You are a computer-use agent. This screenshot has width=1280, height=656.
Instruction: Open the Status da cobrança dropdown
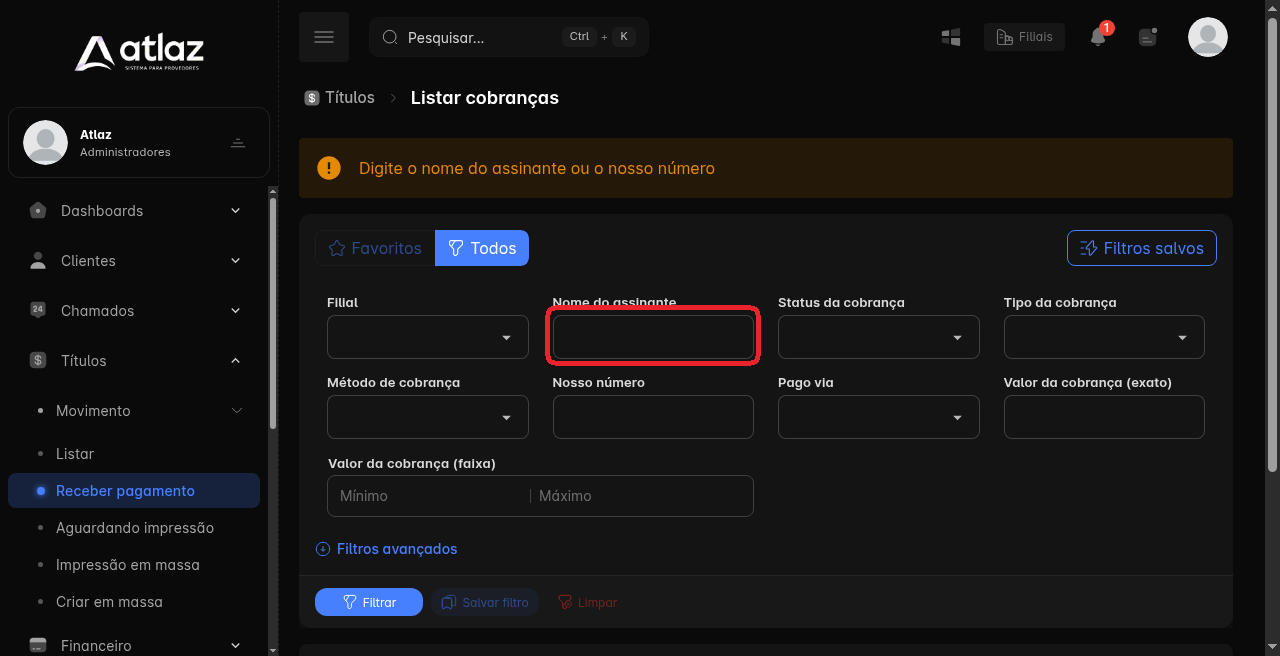pyautogui.click(x=879, y=337)
